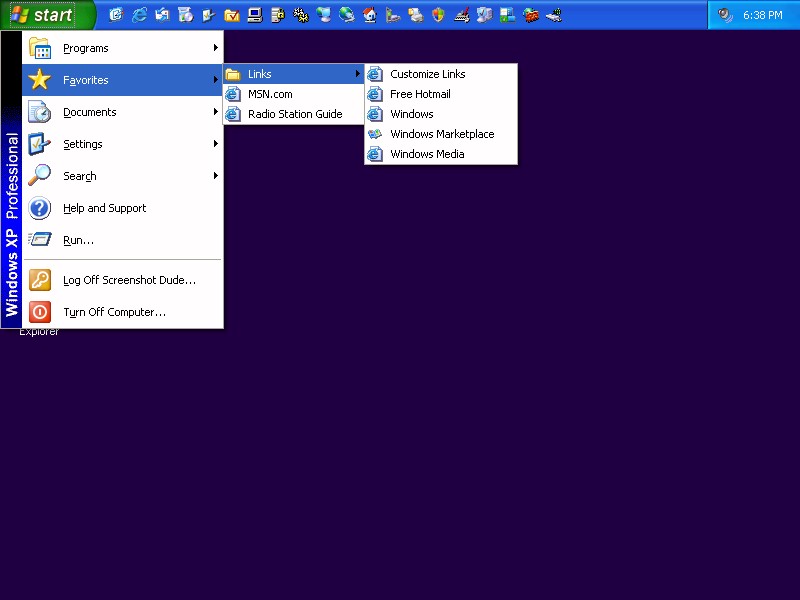800x600 pixels.
Task: Click the security shield icon in taskbar
Action: point(438,15)
